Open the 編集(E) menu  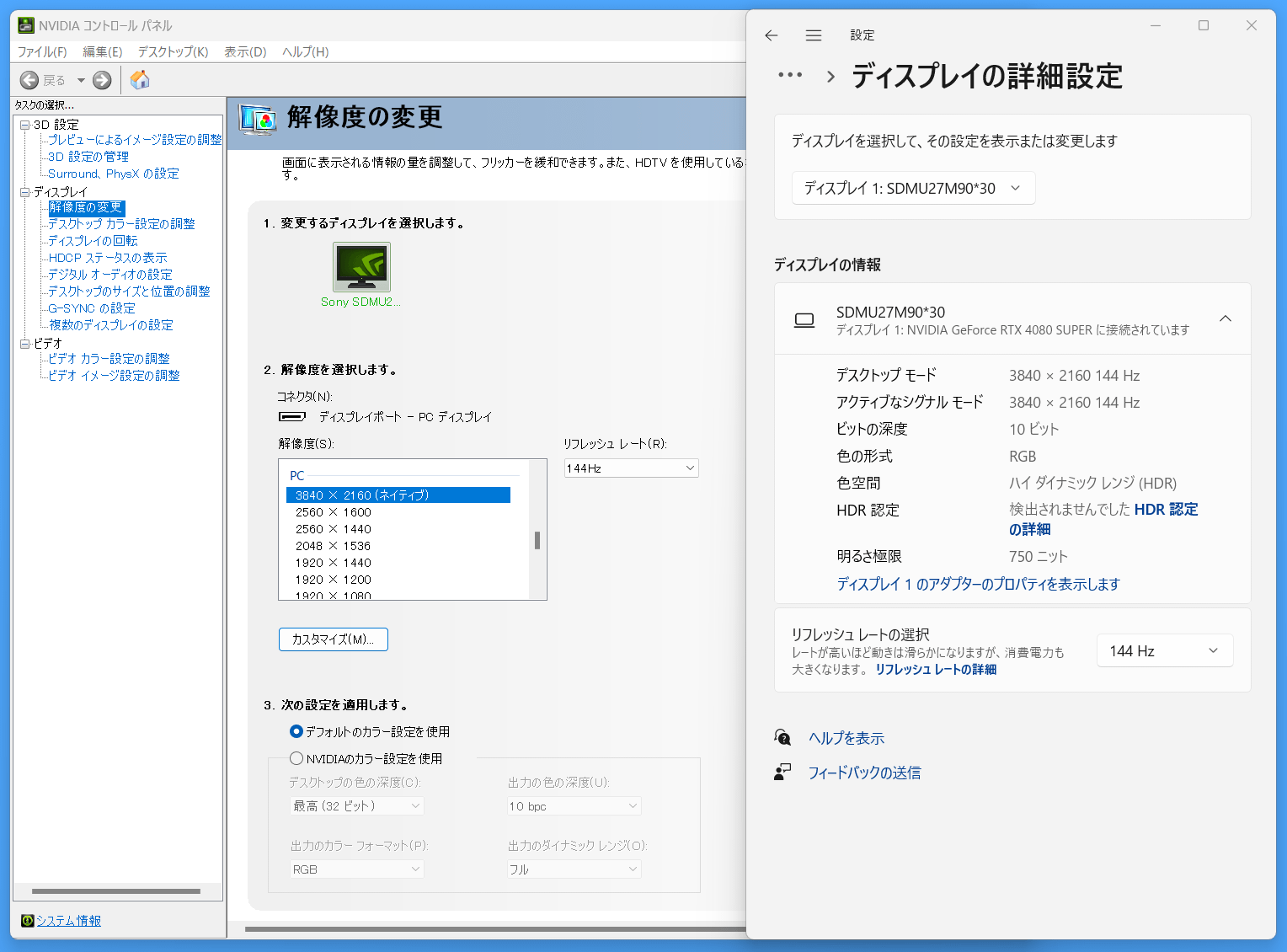point(103,52)
